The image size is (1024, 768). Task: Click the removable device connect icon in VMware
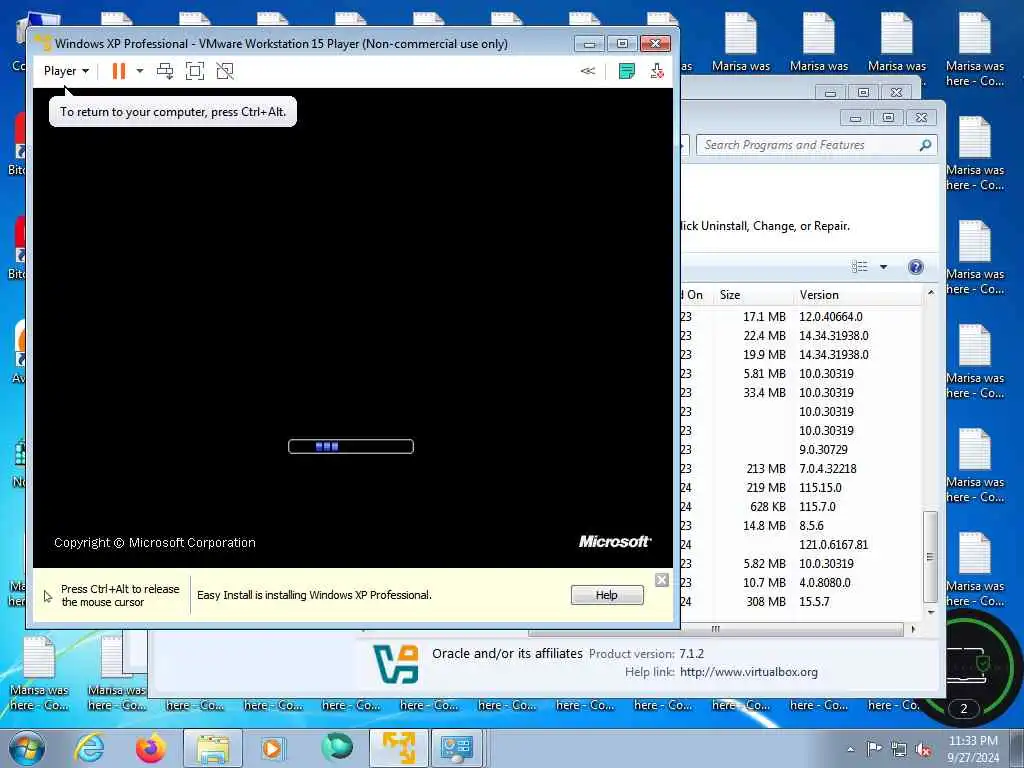click(657, 71)
